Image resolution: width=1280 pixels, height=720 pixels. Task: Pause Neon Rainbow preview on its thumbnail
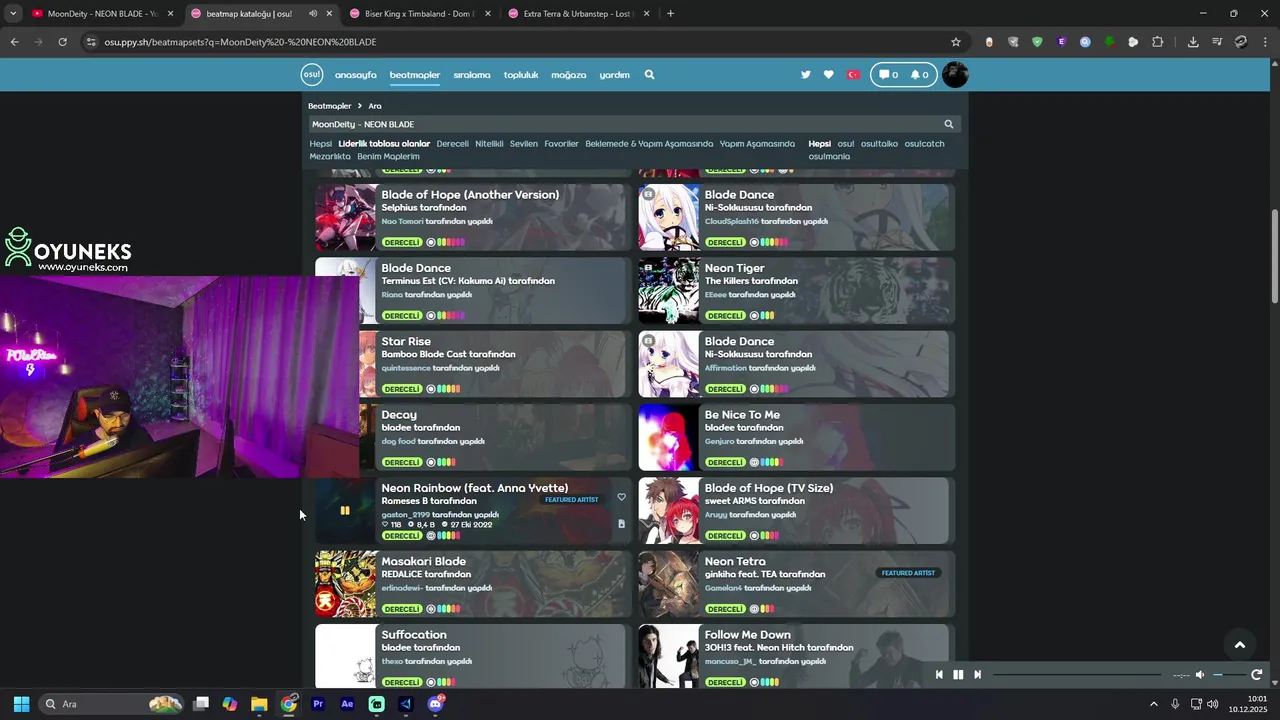pos(345,511)
